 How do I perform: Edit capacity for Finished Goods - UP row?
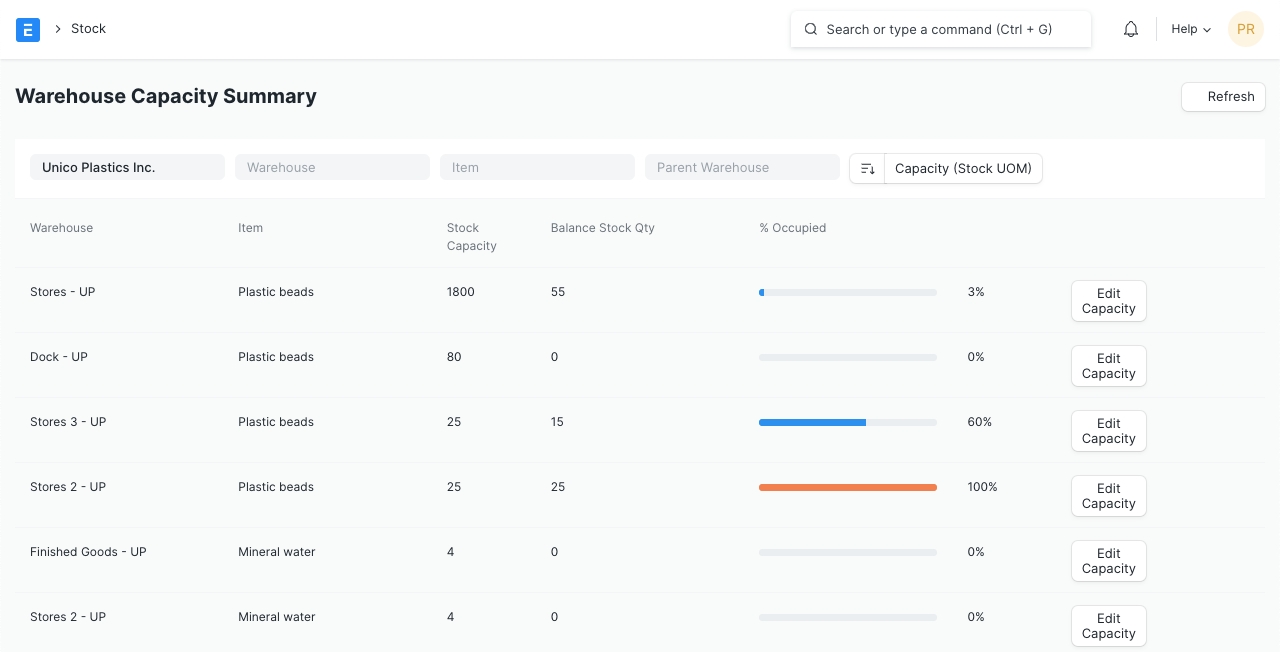1108,561
